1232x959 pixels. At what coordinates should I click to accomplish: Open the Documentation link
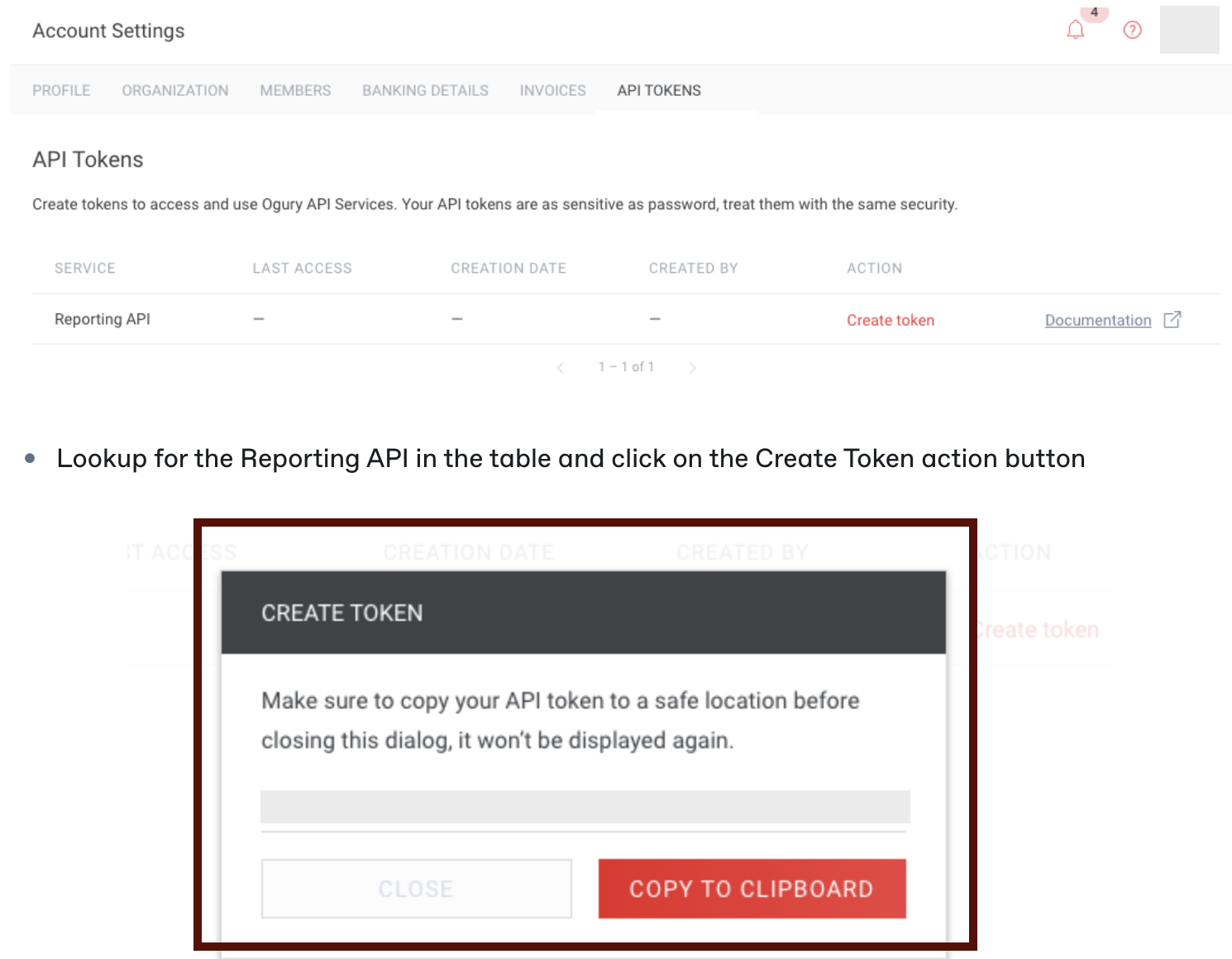[x=1097, y=321]
